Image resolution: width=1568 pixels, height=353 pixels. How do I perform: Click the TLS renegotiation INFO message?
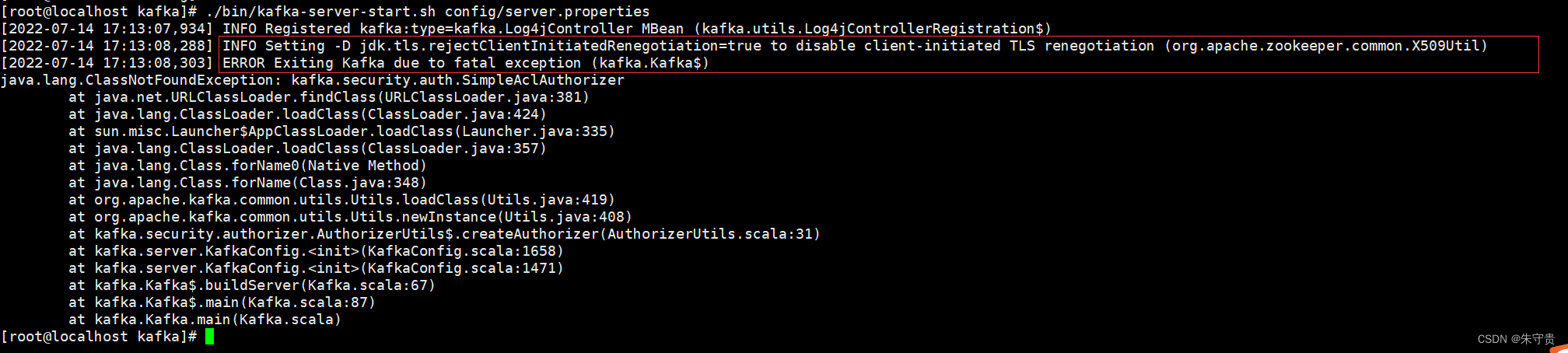[x=855, y=46]
